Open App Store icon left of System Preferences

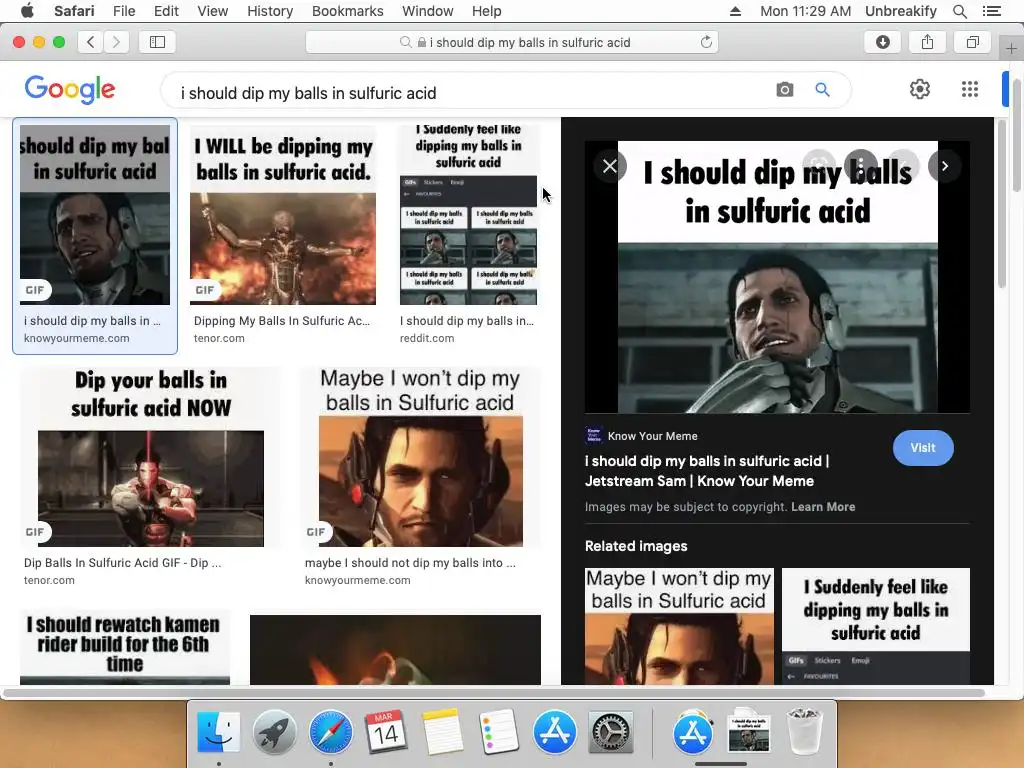[x=554, y=732]
